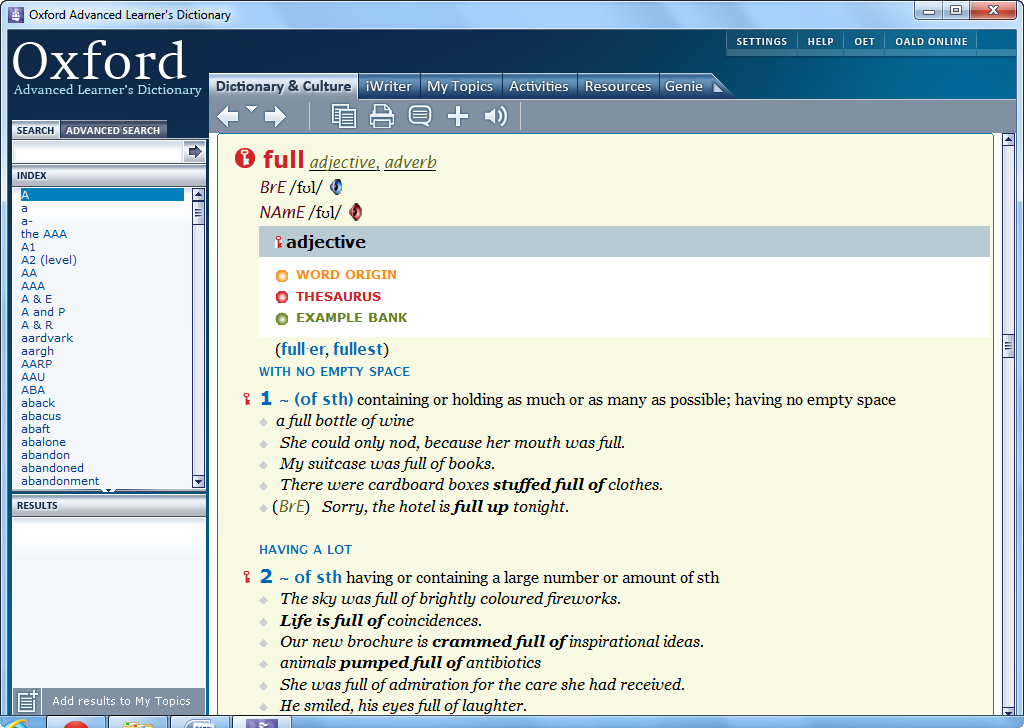Open the iWriter tab

389,86
